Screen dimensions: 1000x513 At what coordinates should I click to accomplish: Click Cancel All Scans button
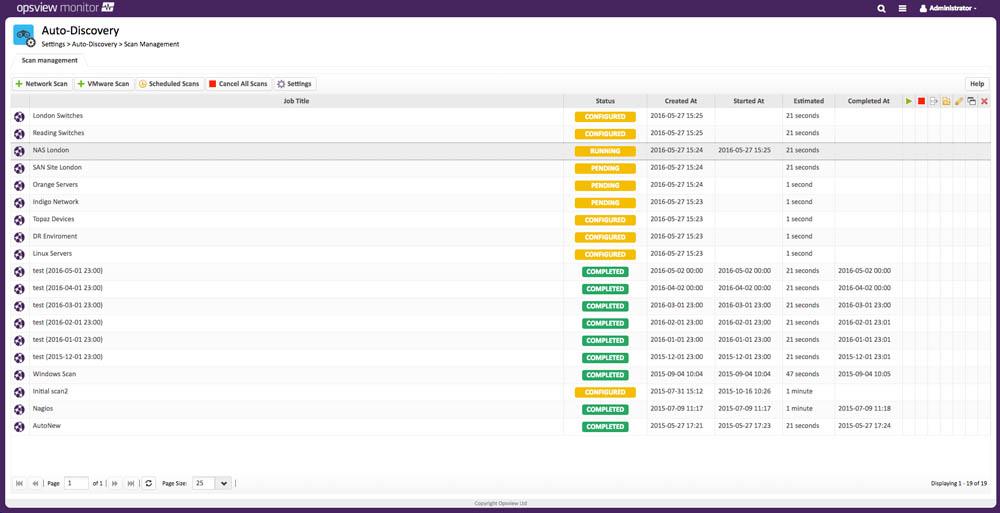coord(239,84)
